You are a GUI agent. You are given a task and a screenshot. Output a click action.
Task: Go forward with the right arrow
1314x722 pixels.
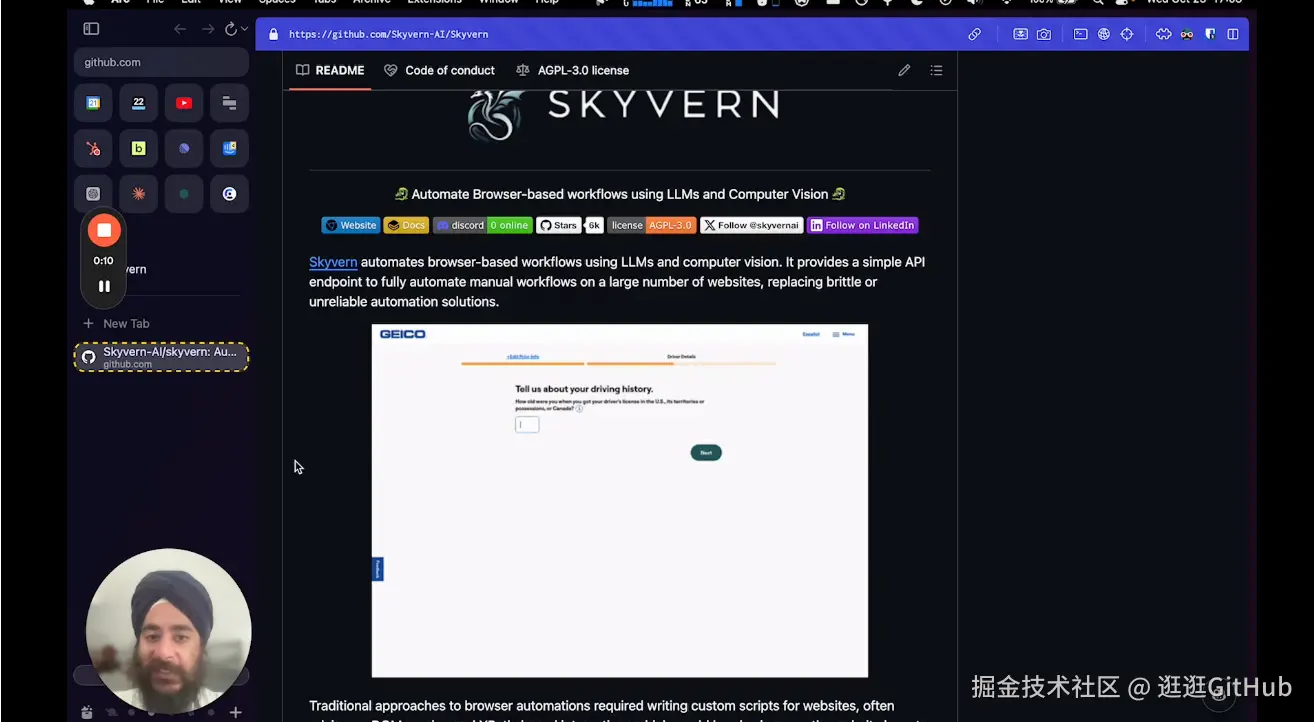208,29
